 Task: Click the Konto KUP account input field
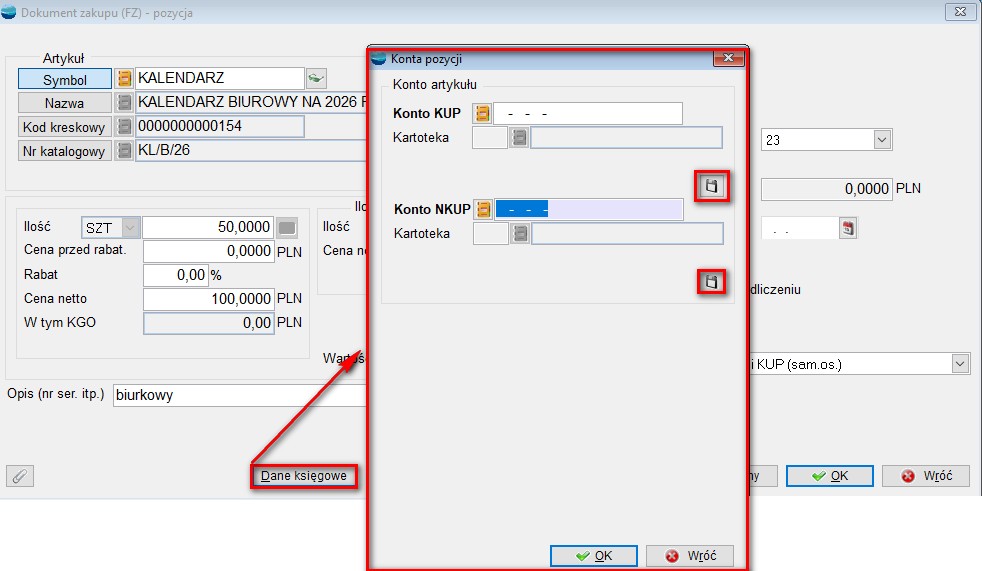tap(588, 113)
